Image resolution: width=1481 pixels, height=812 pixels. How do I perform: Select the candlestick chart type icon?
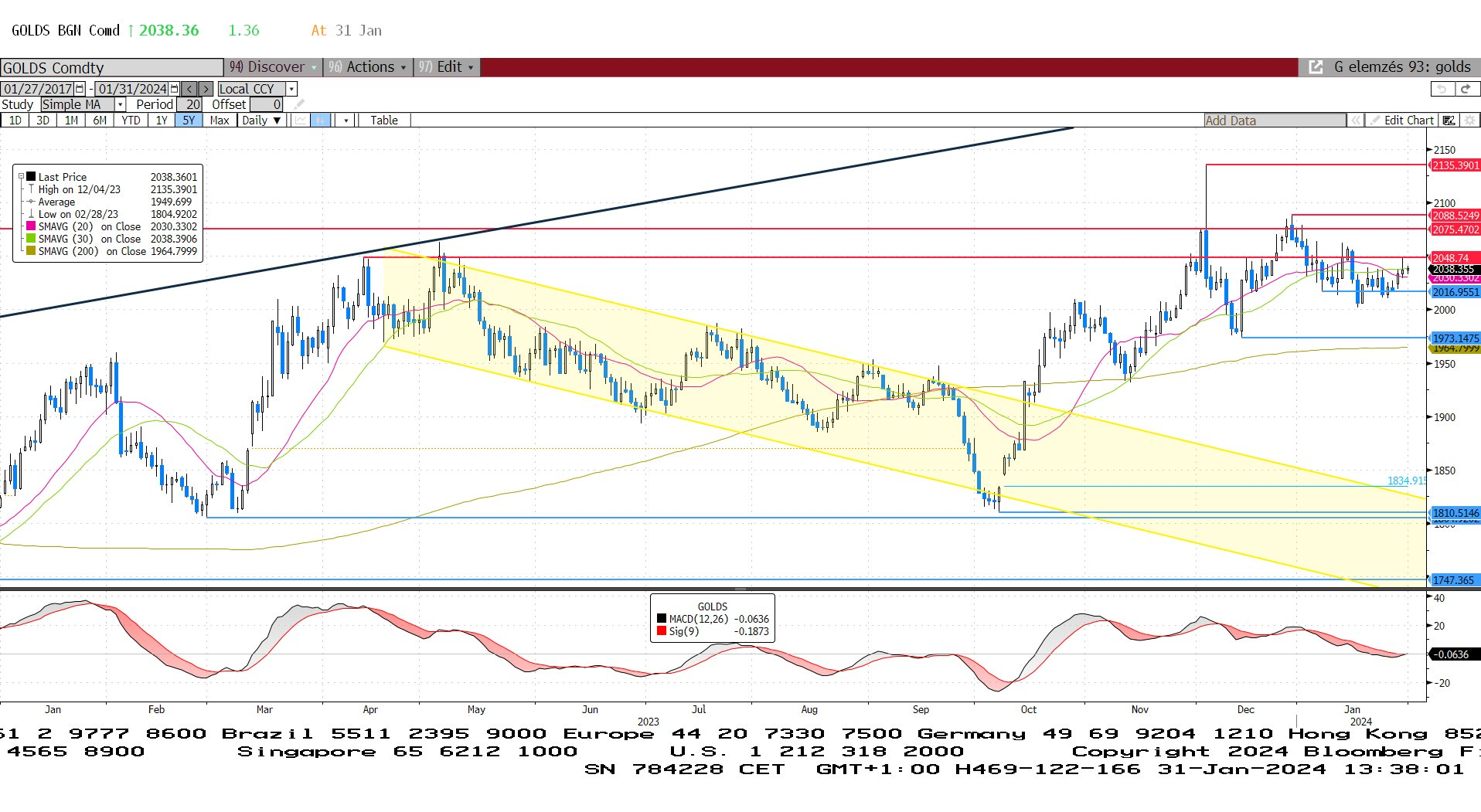coord(320,120)
